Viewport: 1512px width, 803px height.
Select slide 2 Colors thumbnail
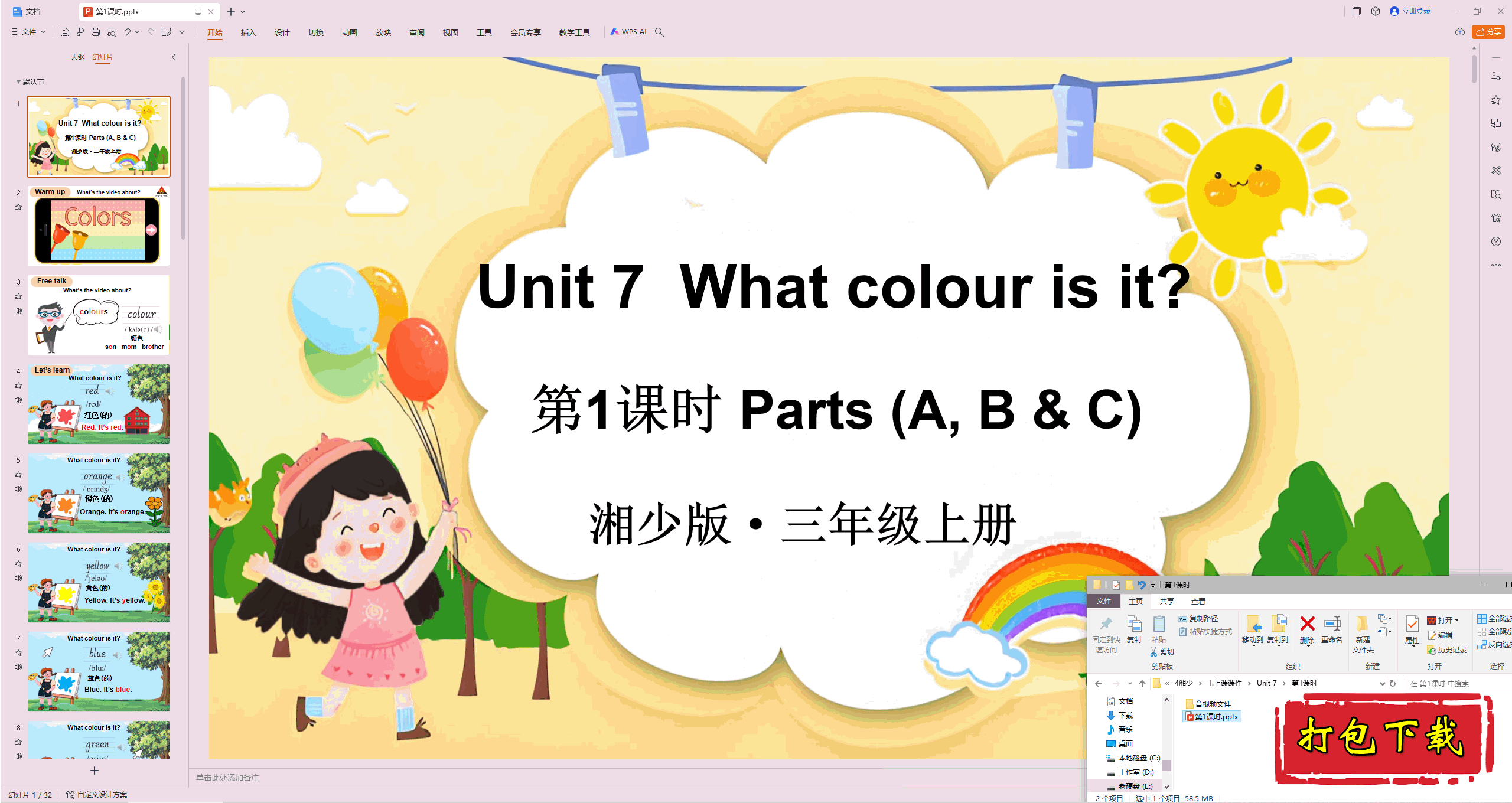(x=99, y=226)
